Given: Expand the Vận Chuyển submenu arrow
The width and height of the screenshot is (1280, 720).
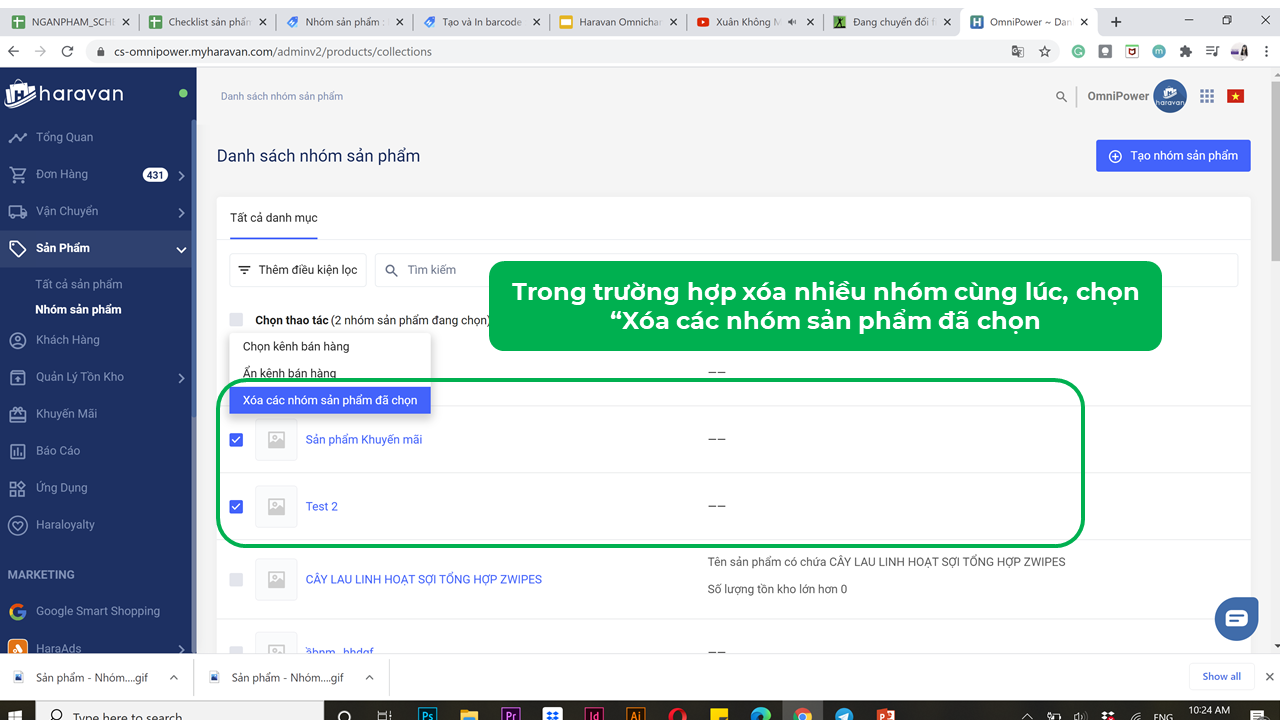Looking at the screenshot, I should 181,212.
